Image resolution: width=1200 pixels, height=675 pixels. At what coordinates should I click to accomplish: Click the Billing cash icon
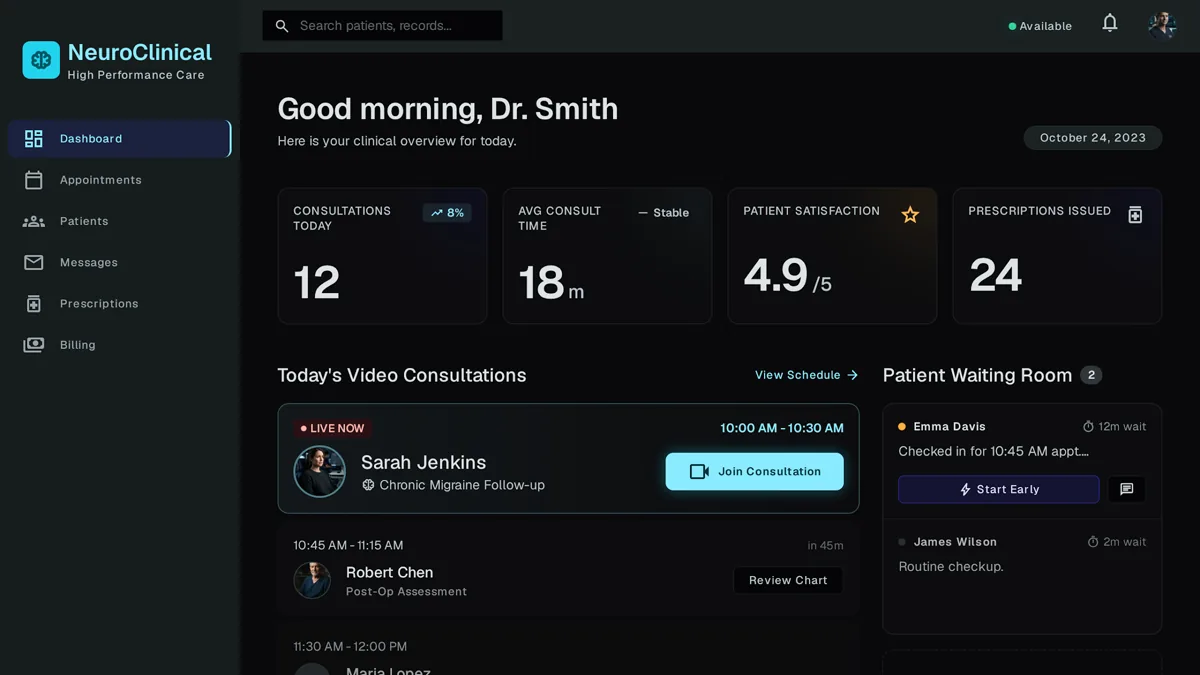pyautogui.click(x=34, y=345)
